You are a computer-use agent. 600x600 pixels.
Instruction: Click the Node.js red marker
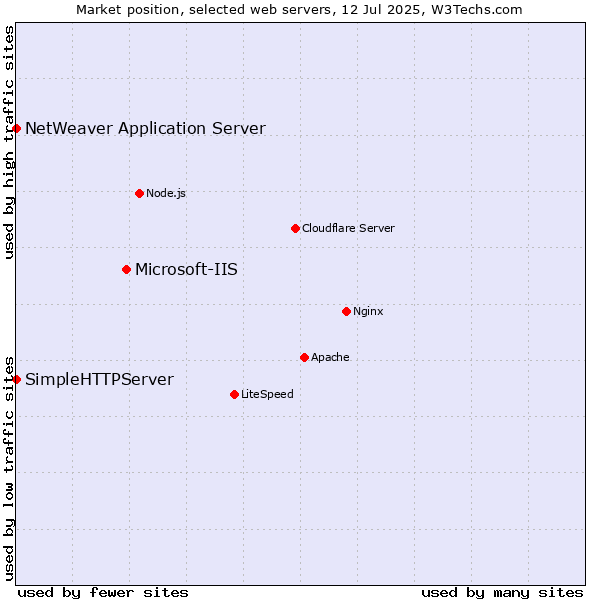[x=140, y=194]
